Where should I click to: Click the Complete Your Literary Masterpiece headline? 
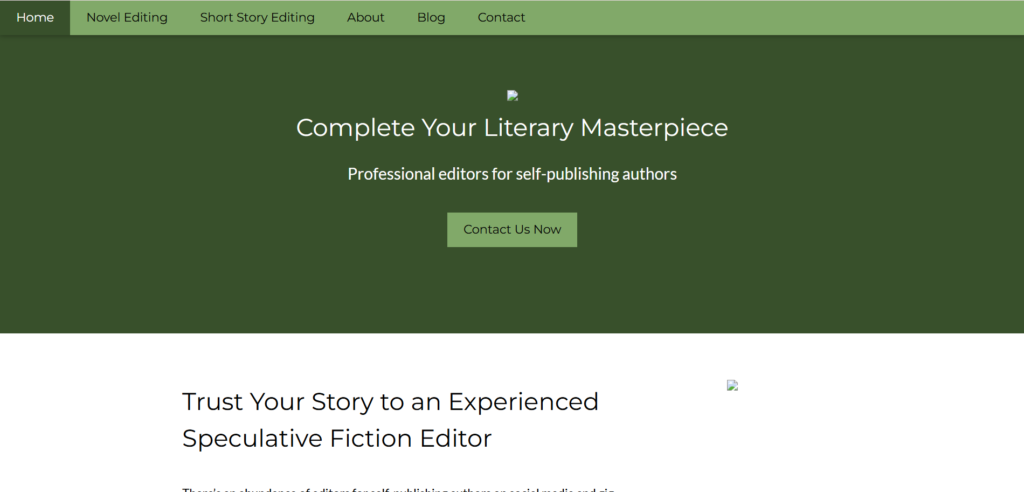[x=511, y=128]
